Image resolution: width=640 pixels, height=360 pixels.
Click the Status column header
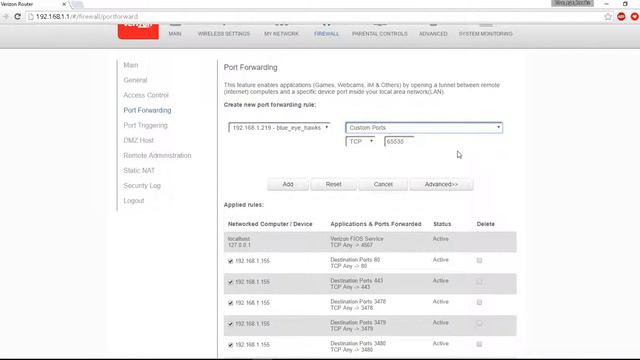(442, 224)
